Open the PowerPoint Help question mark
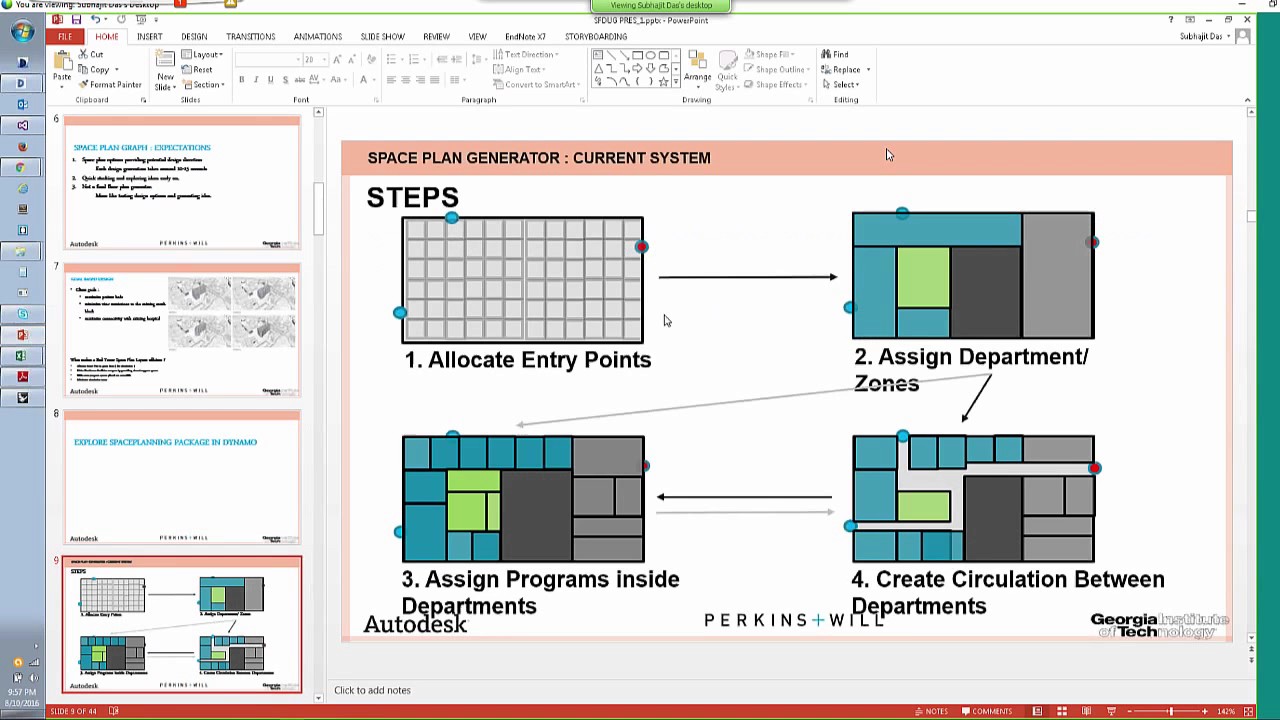Viewport: 1280px width, 720px height. point(1171,19)
